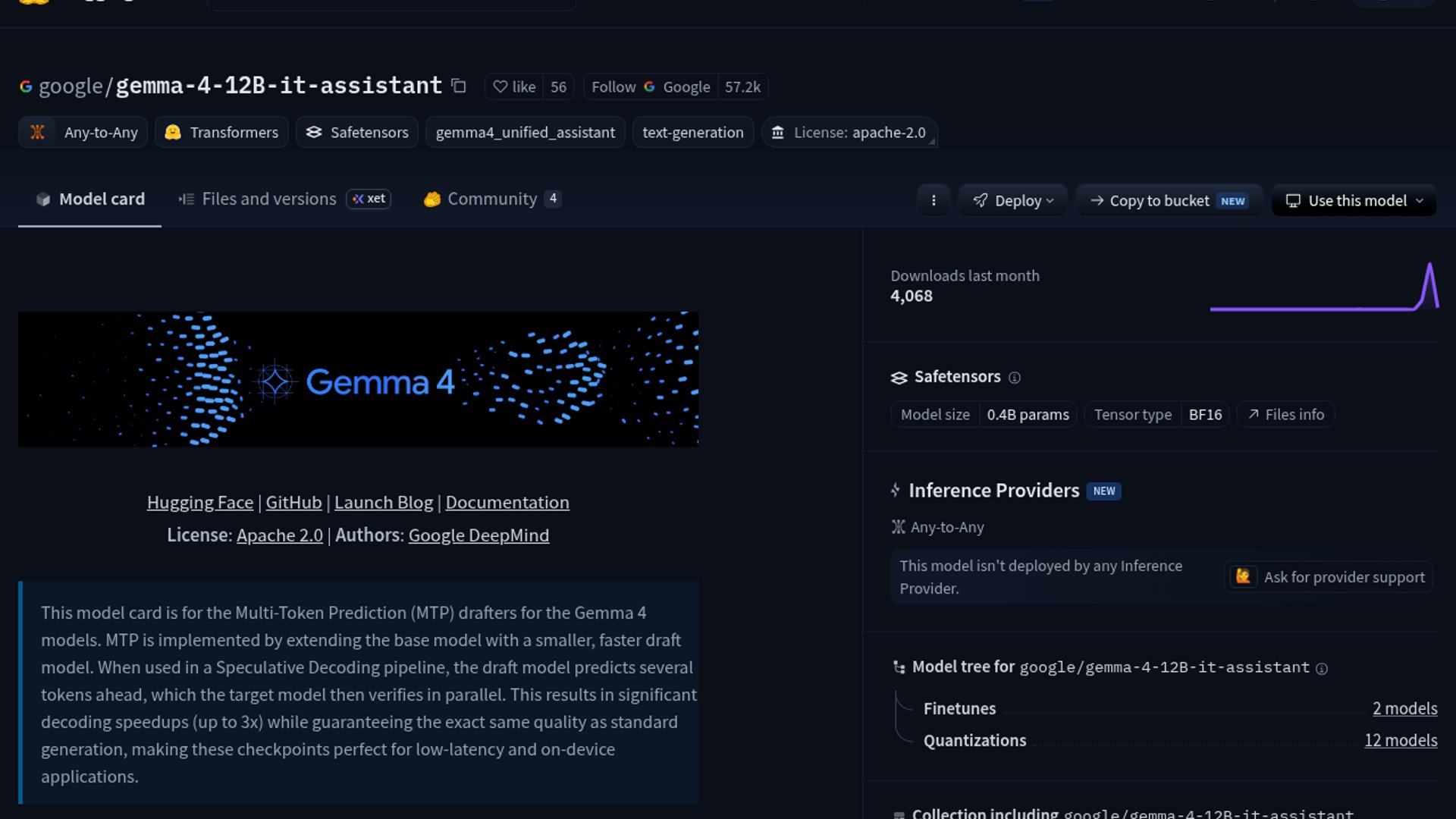Click the 0.4B params model size value

tap(1028, 414)
